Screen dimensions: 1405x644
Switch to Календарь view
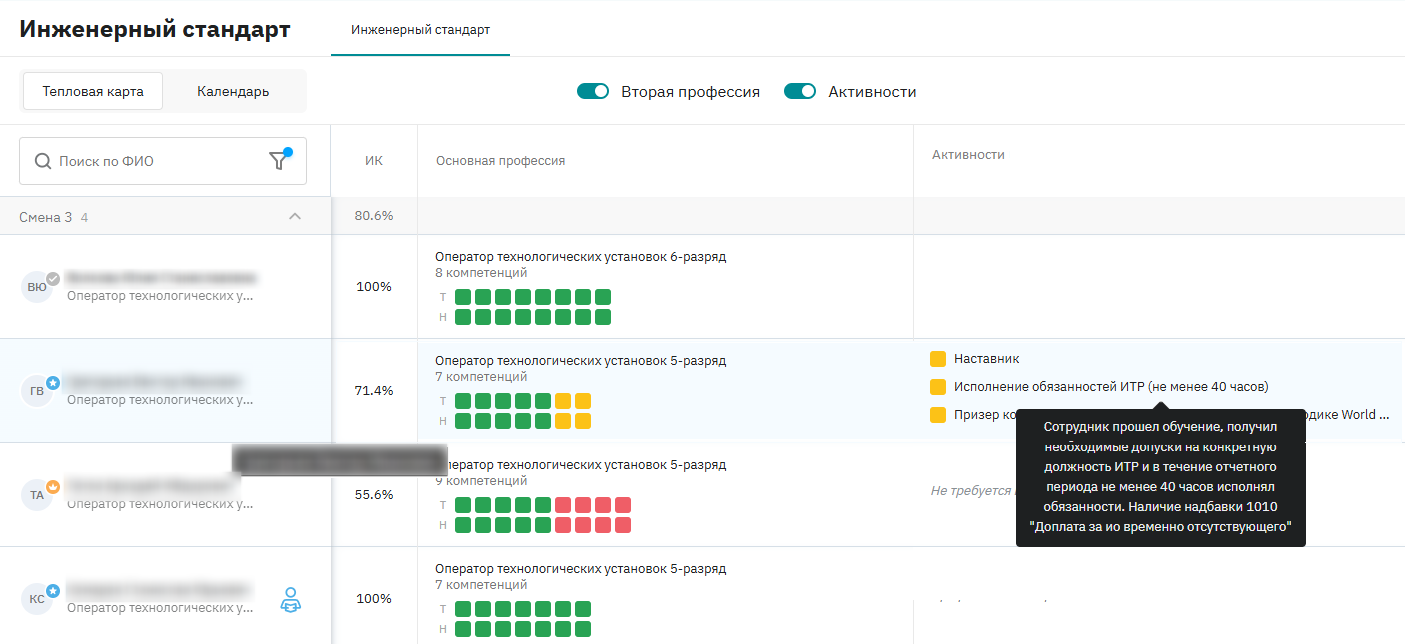[x=233, y=92]
